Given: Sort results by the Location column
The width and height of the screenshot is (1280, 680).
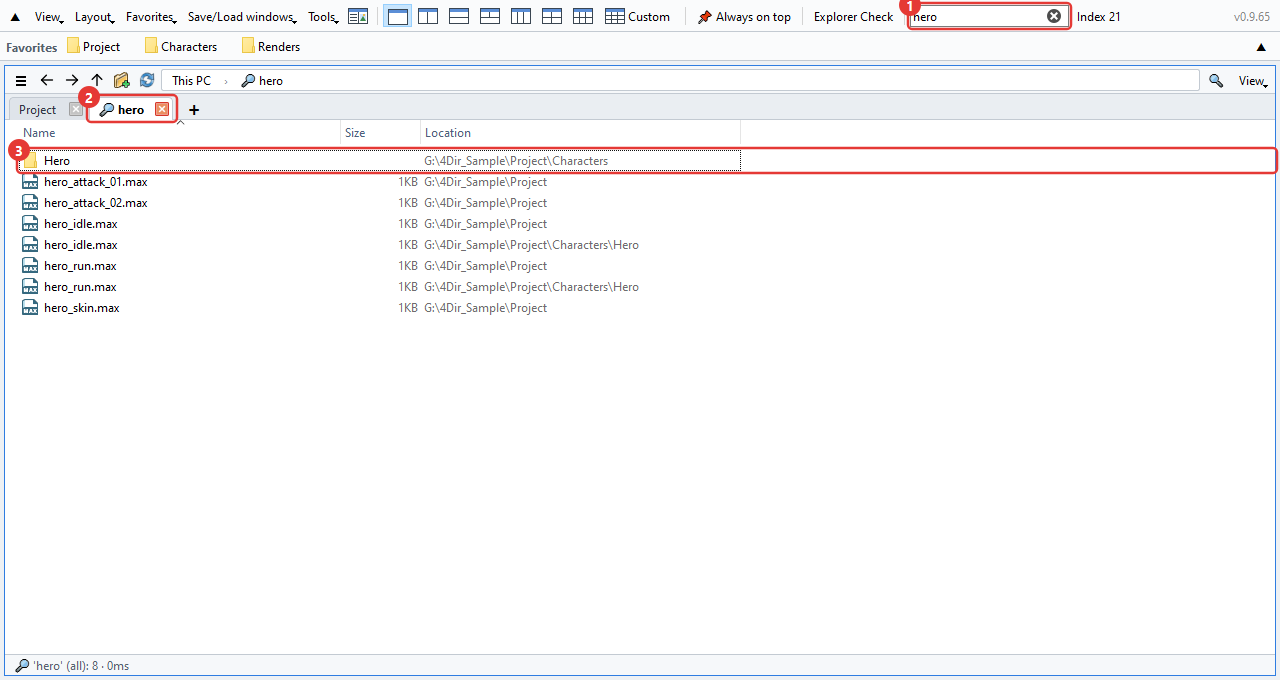Looking at the screenshot, I should tap(580, 133).
